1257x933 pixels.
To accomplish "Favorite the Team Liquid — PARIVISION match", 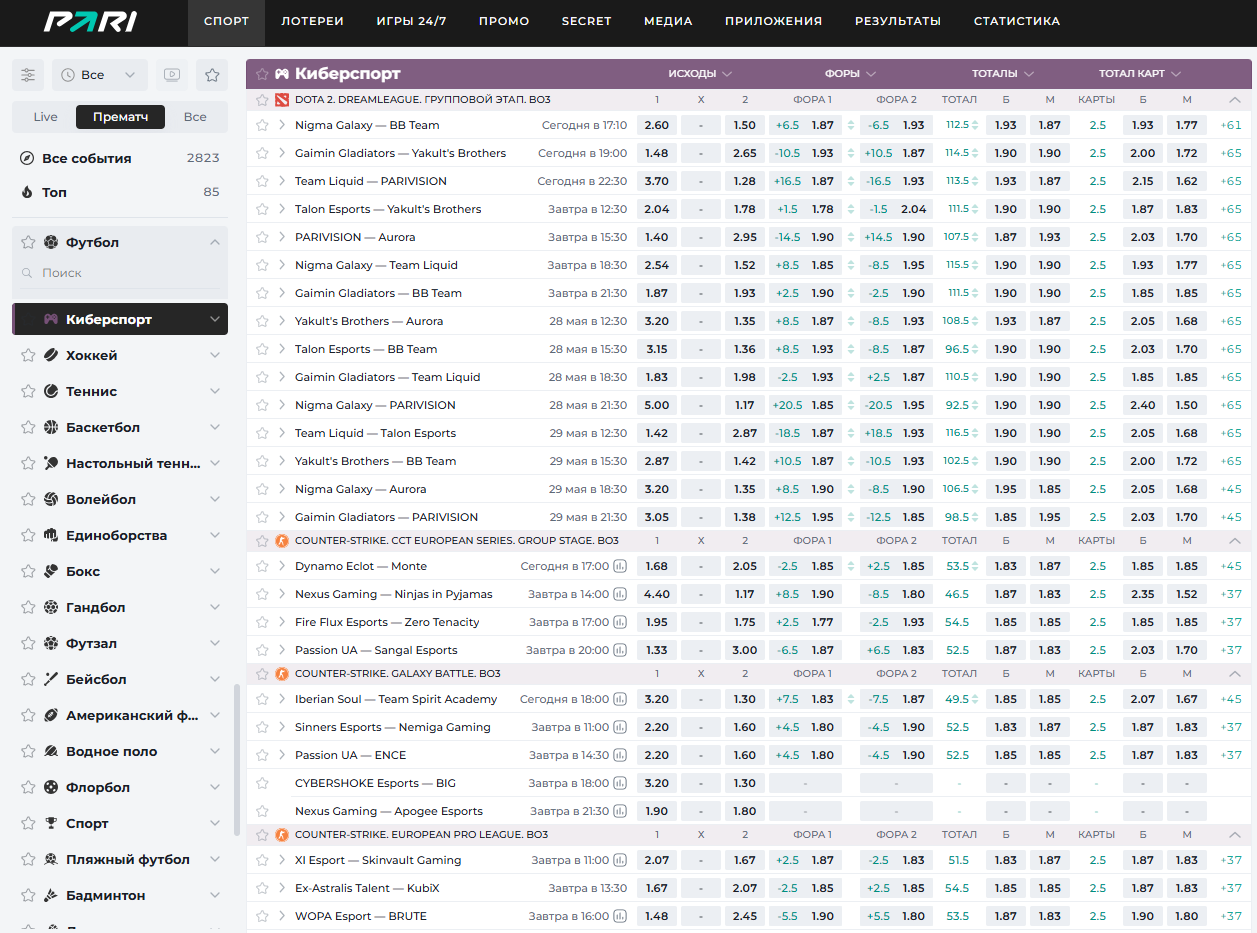I will (x=262, y=181).
